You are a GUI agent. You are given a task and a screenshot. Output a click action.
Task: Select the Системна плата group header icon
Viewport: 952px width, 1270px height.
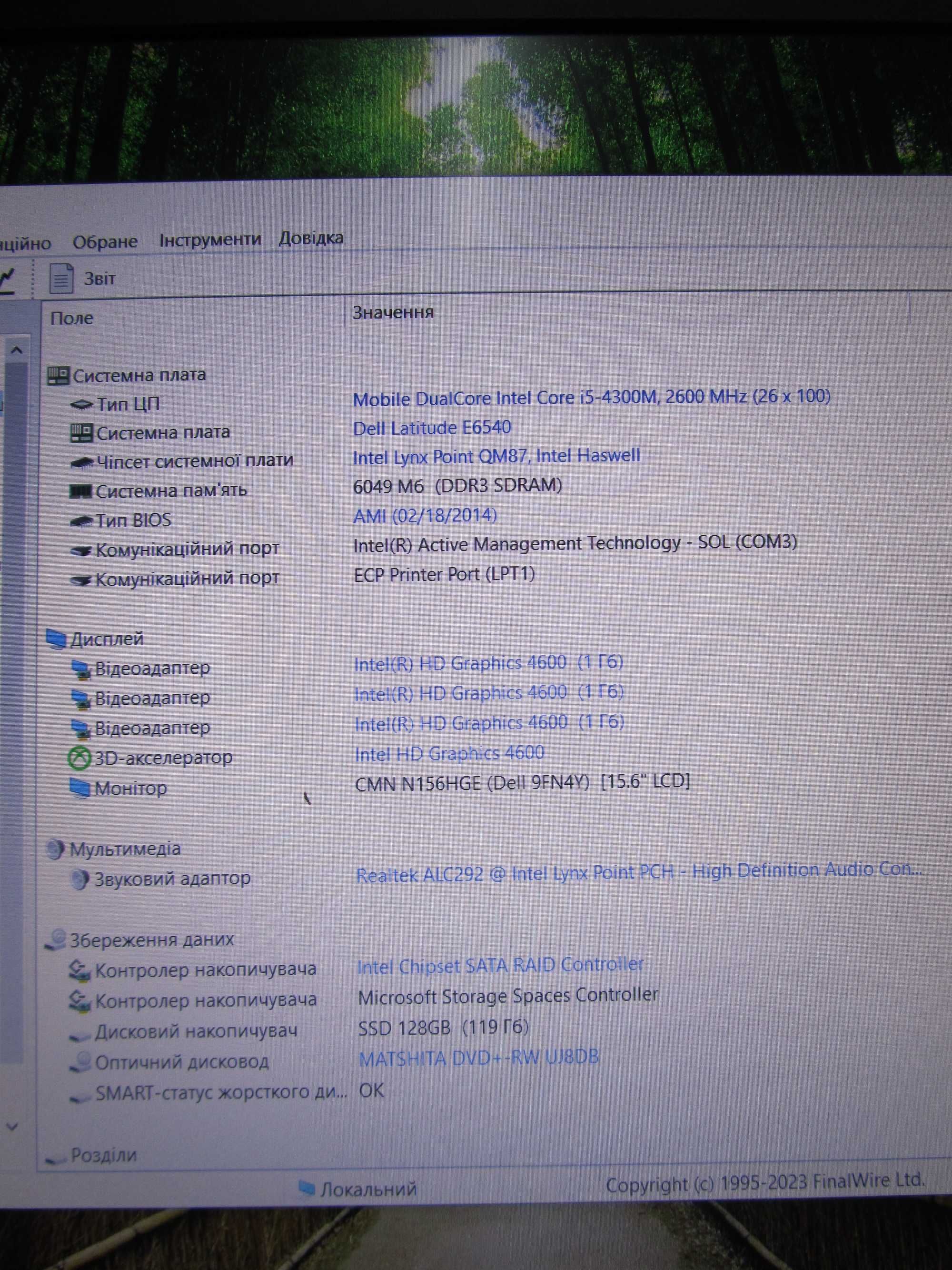coord(58,376)
